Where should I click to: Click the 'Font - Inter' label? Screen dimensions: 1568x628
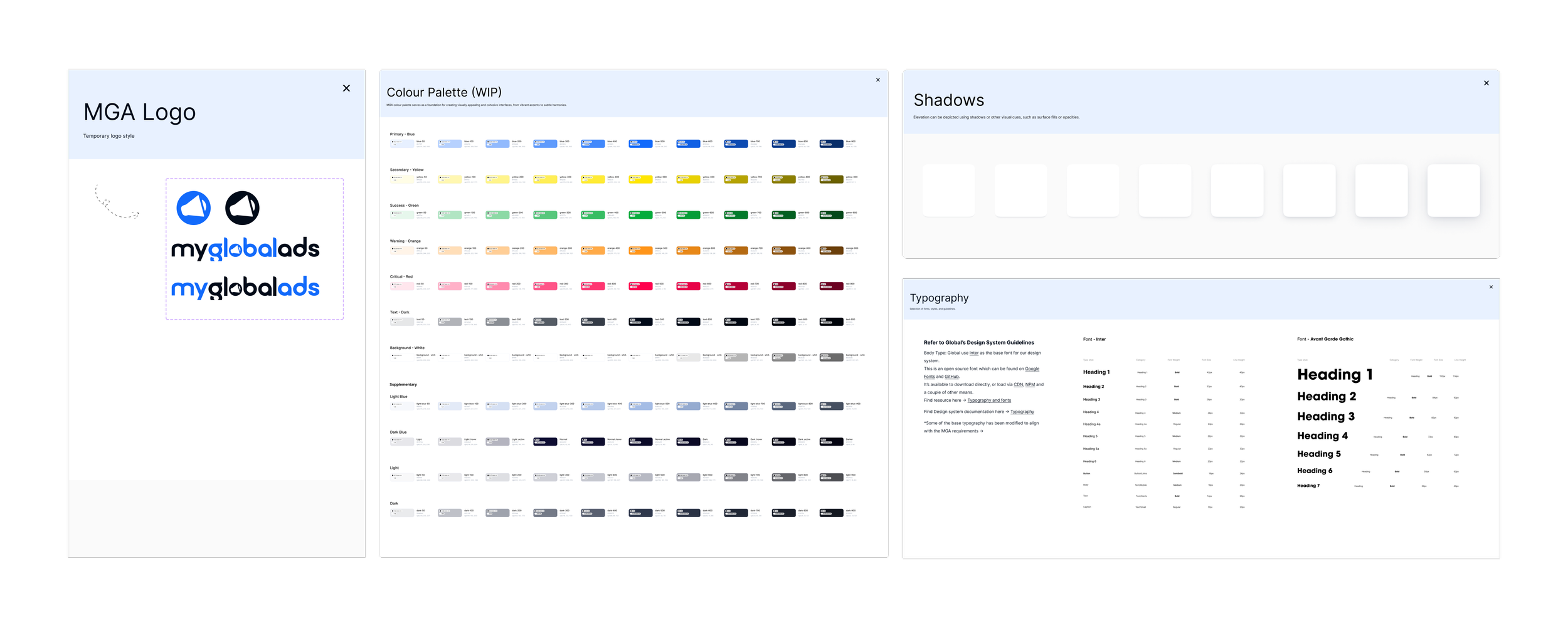pos(1094,340)
